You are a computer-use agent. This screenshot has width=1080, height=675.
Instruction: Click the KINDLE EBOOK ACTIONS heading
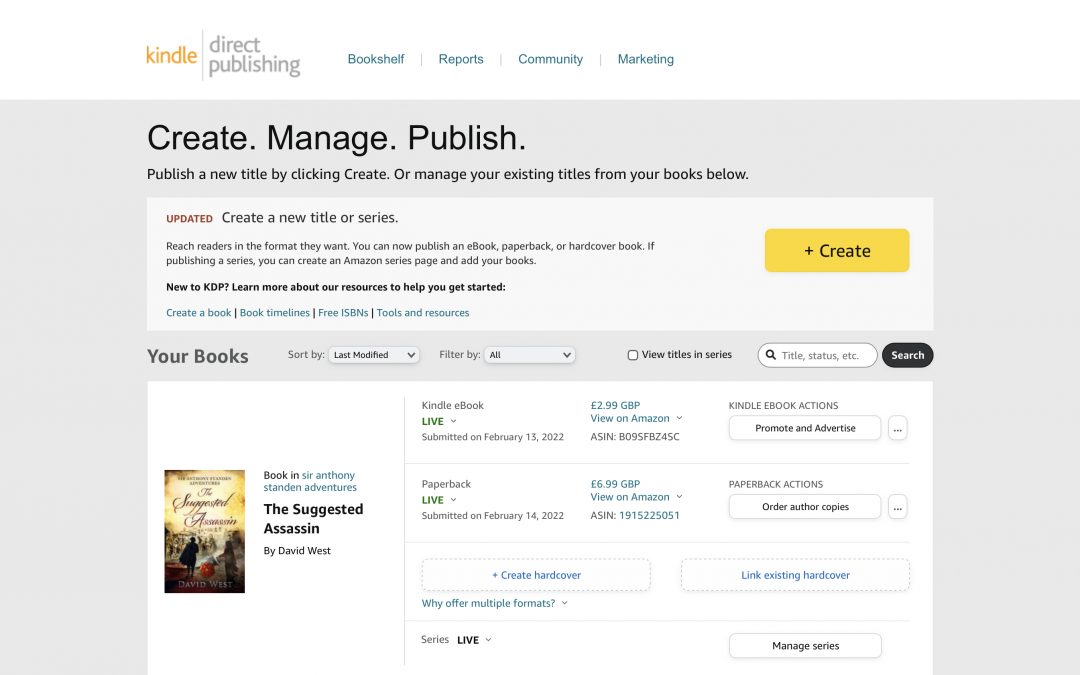tap(783, 406)
